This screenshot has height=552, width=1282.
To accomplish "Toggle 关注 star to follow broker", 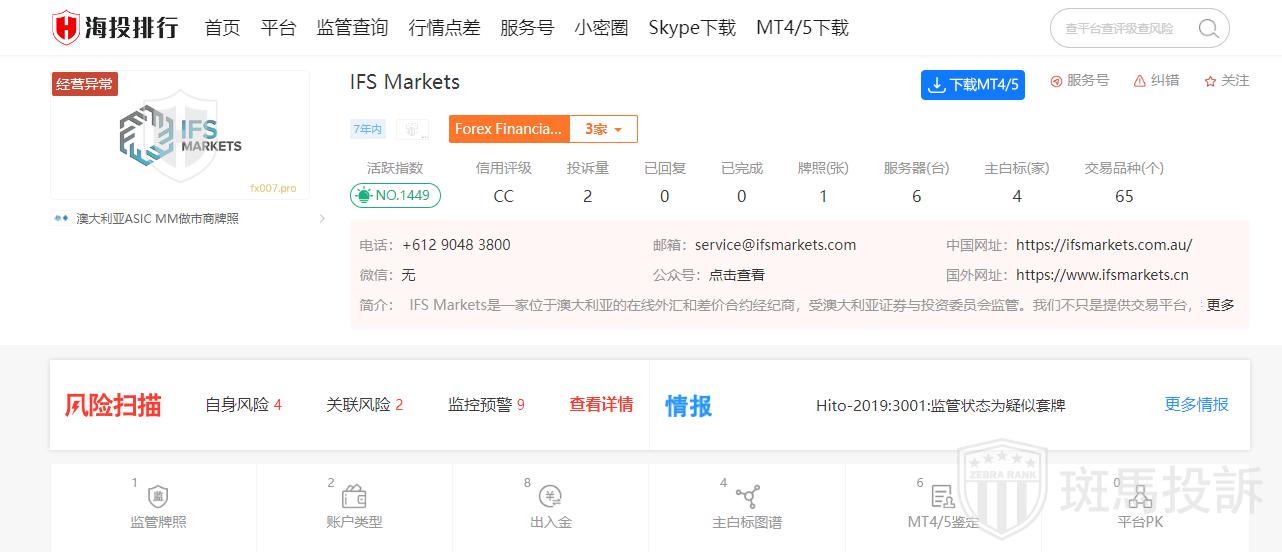I will 1210,81.
